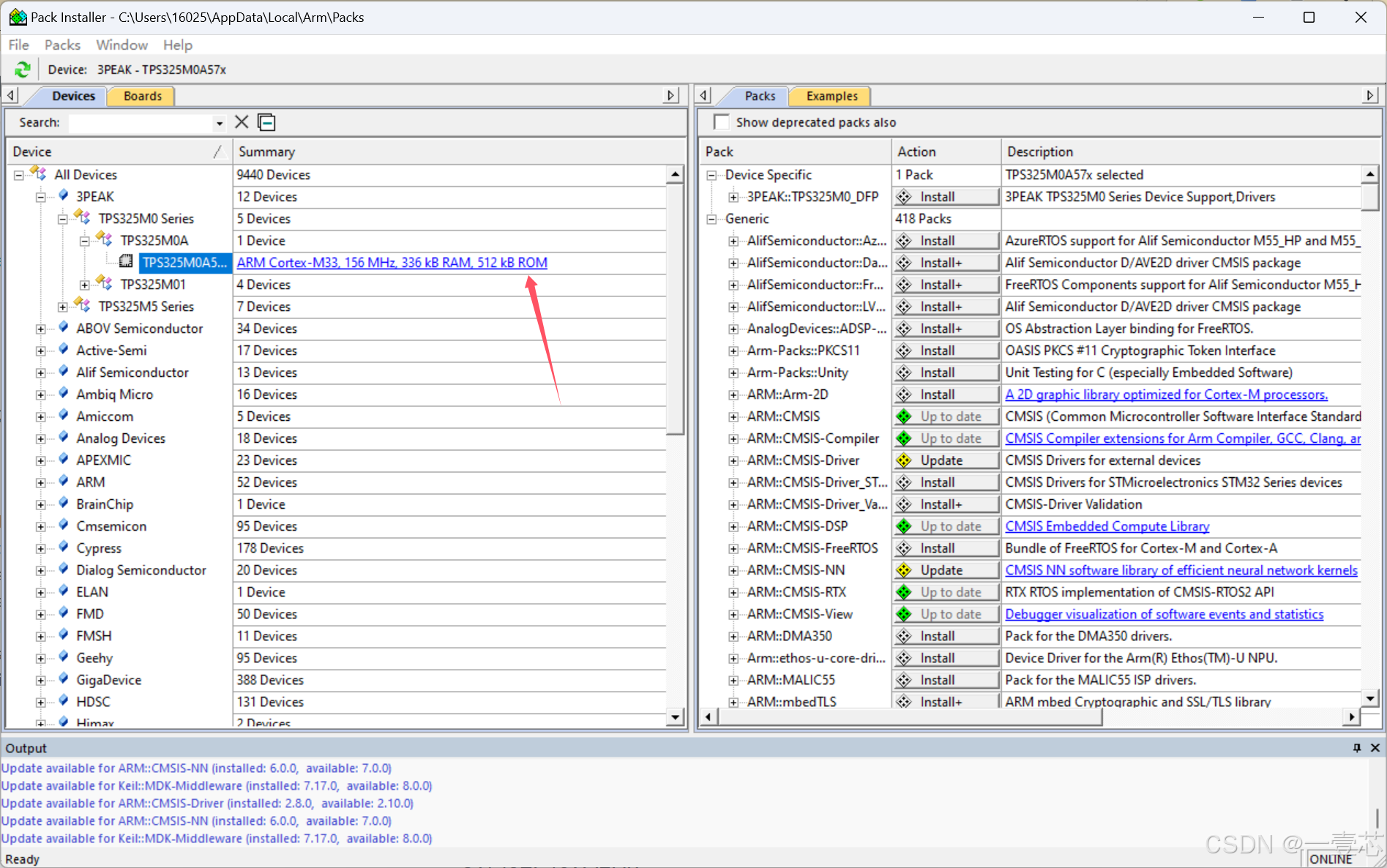
Task: Click the left arrow beside the Devices tab
Action: click(11, 95)
